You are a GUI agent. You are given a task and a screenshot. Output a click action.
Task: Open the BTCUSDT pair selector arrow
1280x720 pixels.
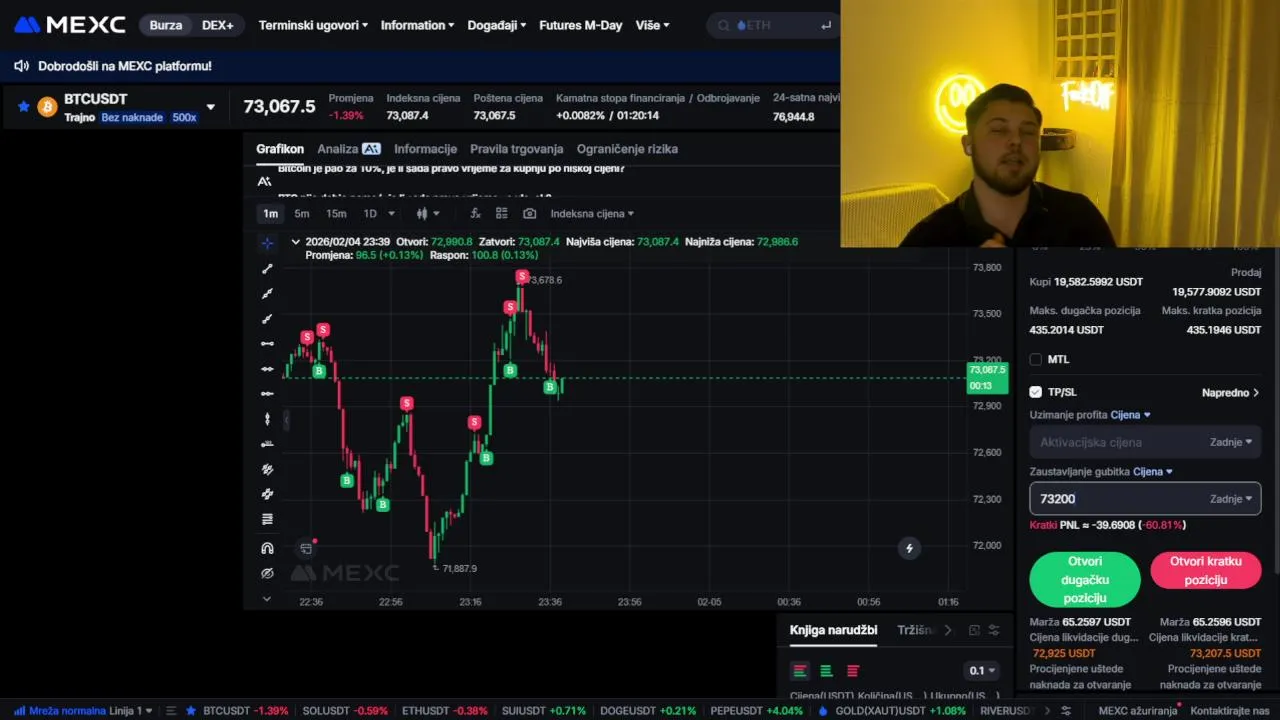click(x=210, y=107)
